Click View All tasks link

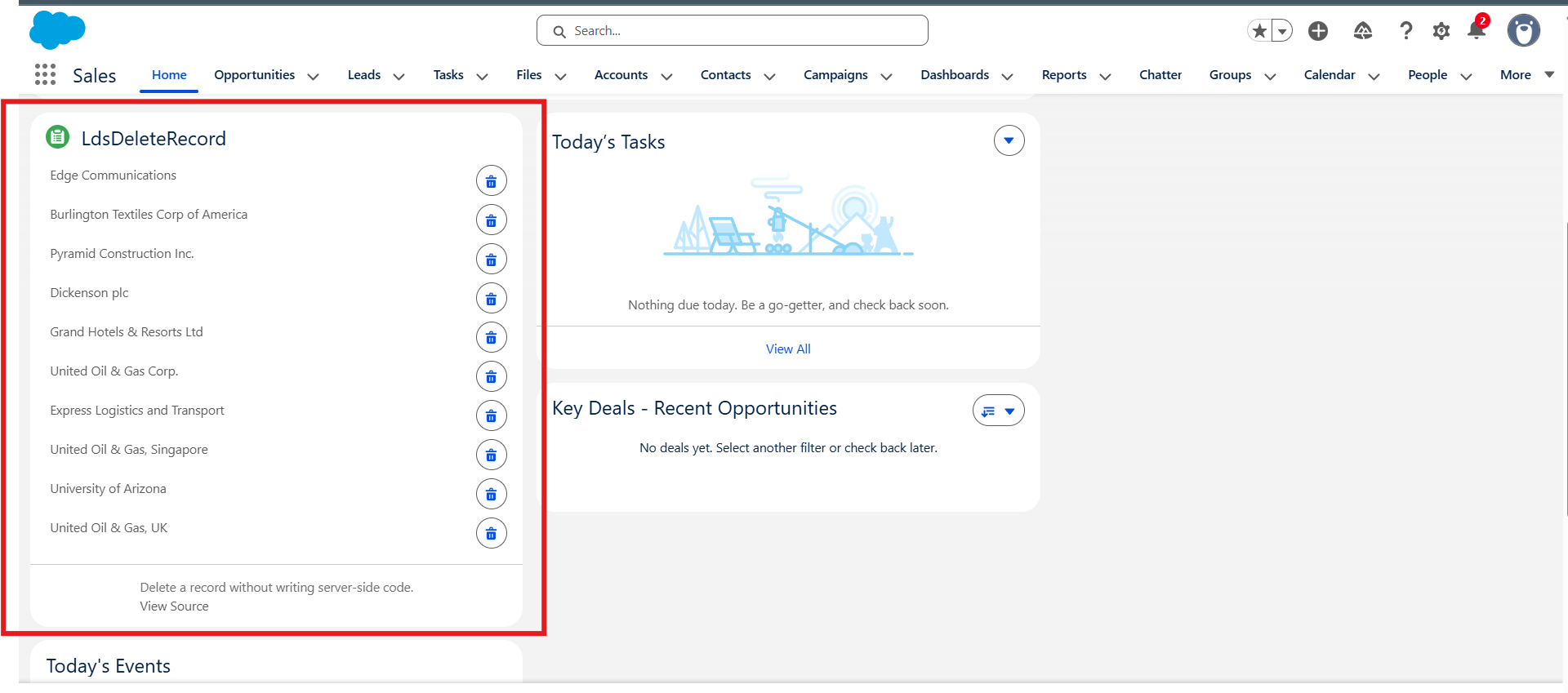tap(787, 349)
